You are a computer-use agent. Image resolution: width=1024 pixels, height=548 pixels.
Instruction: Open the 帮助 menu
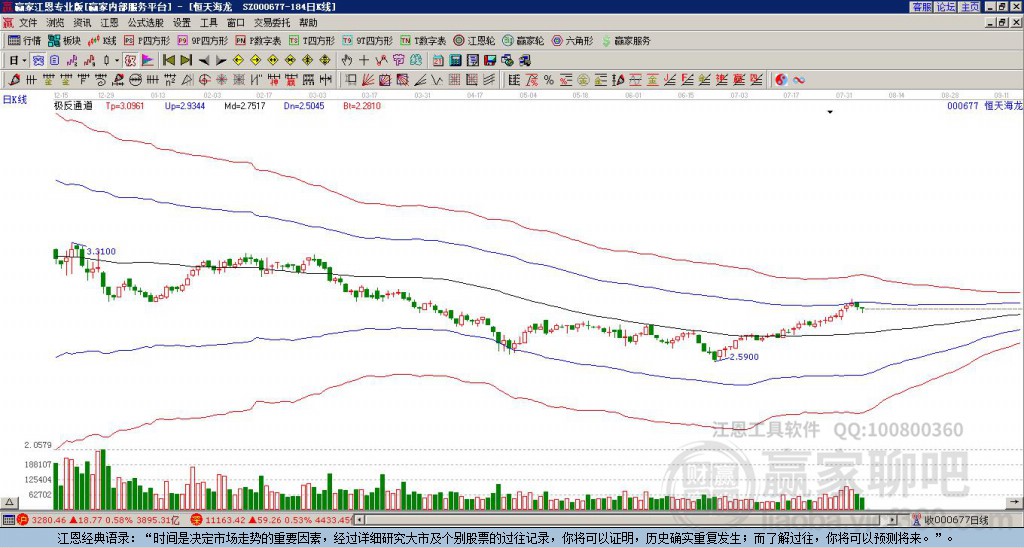pyautogui.click(x=308, y=23)
